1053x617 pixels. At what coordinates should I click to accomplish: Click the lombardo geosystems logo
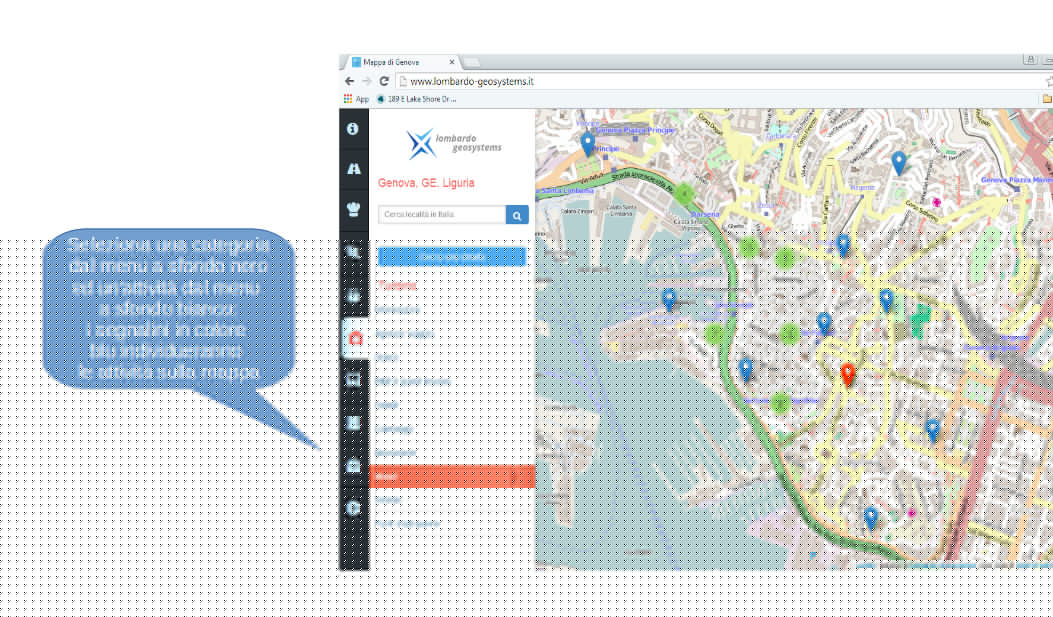(x=452, y=145)
